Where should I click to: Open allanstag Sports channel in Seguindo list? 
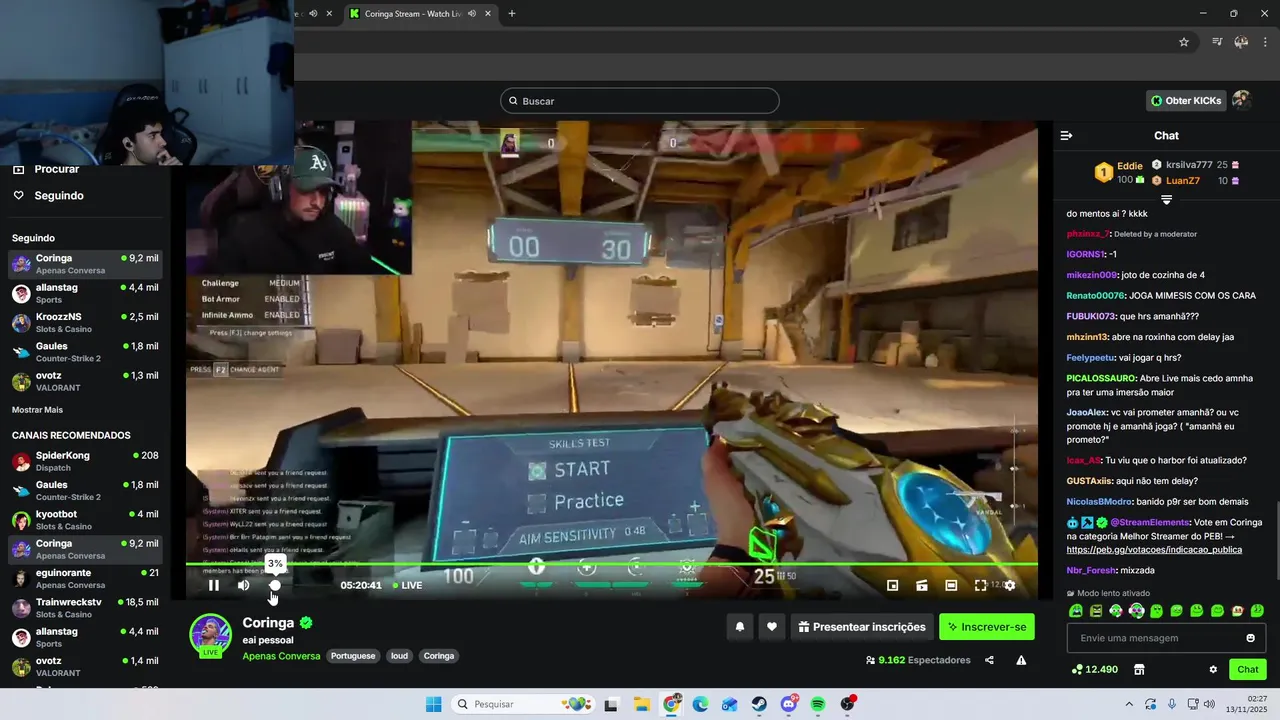pos(85,293)
